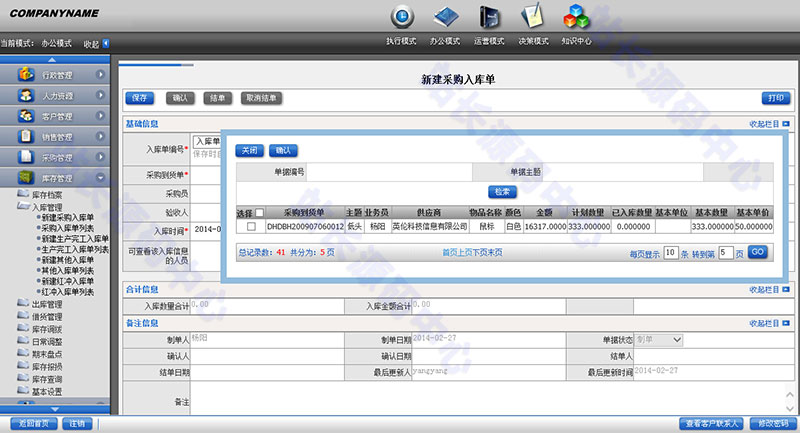Collapse 基础信息 section via 收起栏目 toggle
This screenshot has width=800, height=433.
coord(770,124)
